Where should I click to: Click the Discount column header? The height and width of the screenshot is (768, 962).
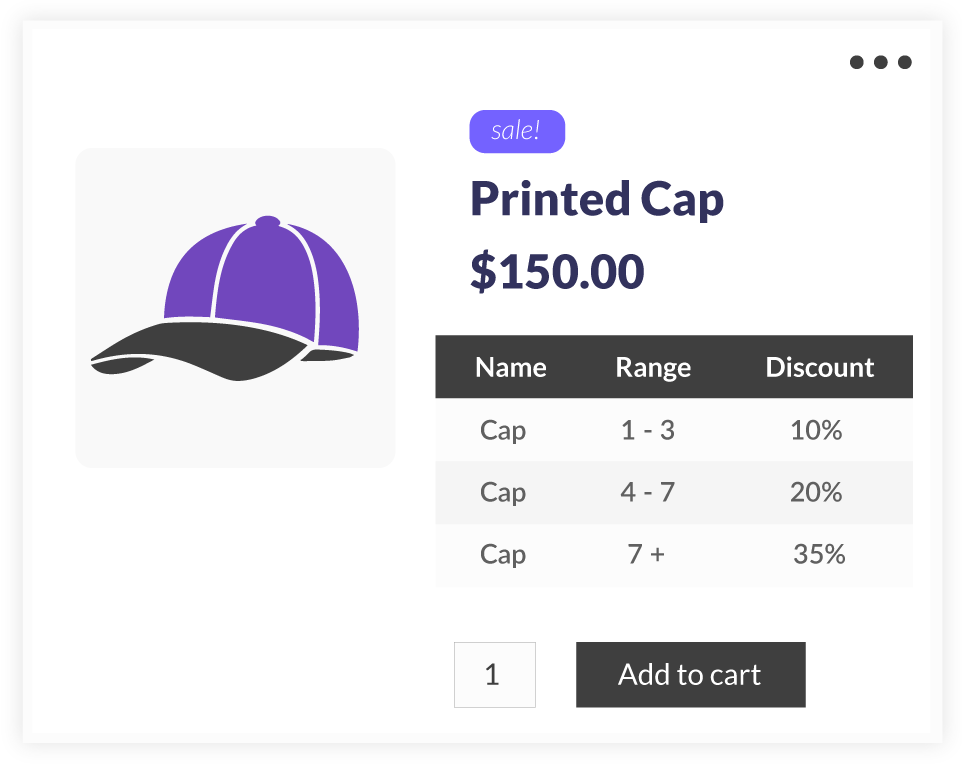[820, 367]
